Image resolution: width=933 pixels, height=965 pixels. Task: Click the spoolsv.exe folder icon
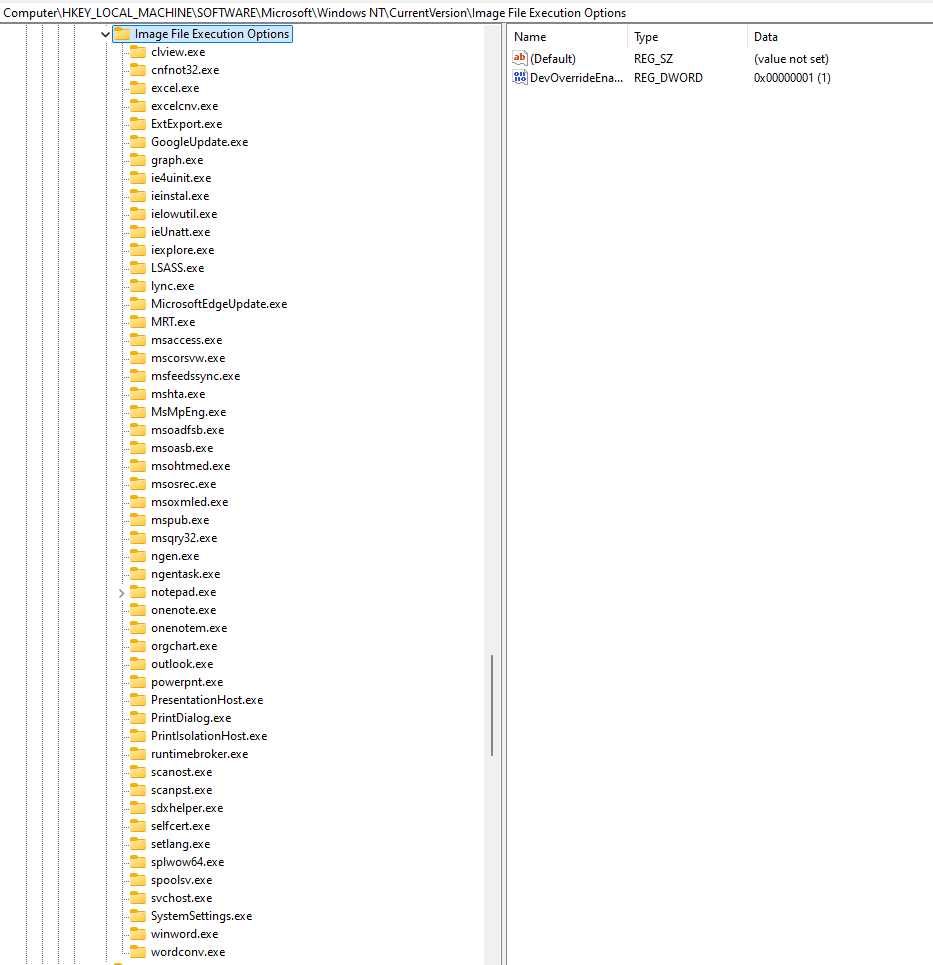tap(138, 880)
